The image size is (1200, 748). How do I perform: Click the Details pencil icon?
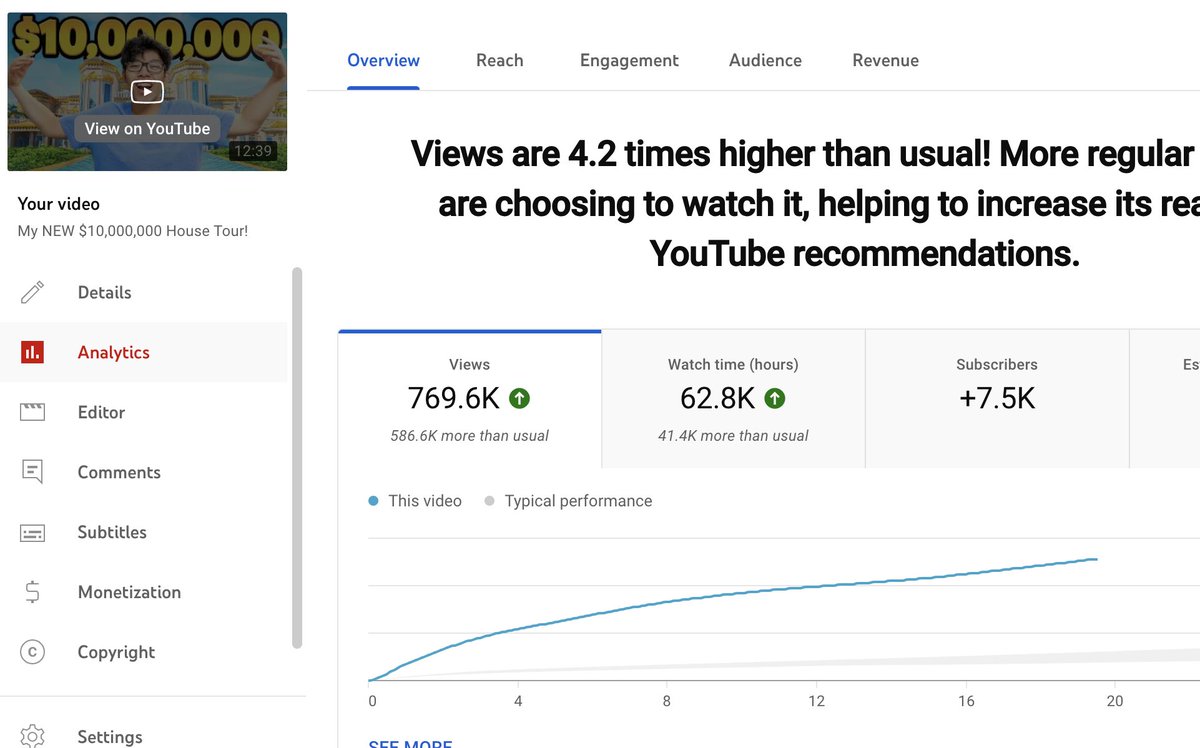pyautogui.click(x=32, y=292)
